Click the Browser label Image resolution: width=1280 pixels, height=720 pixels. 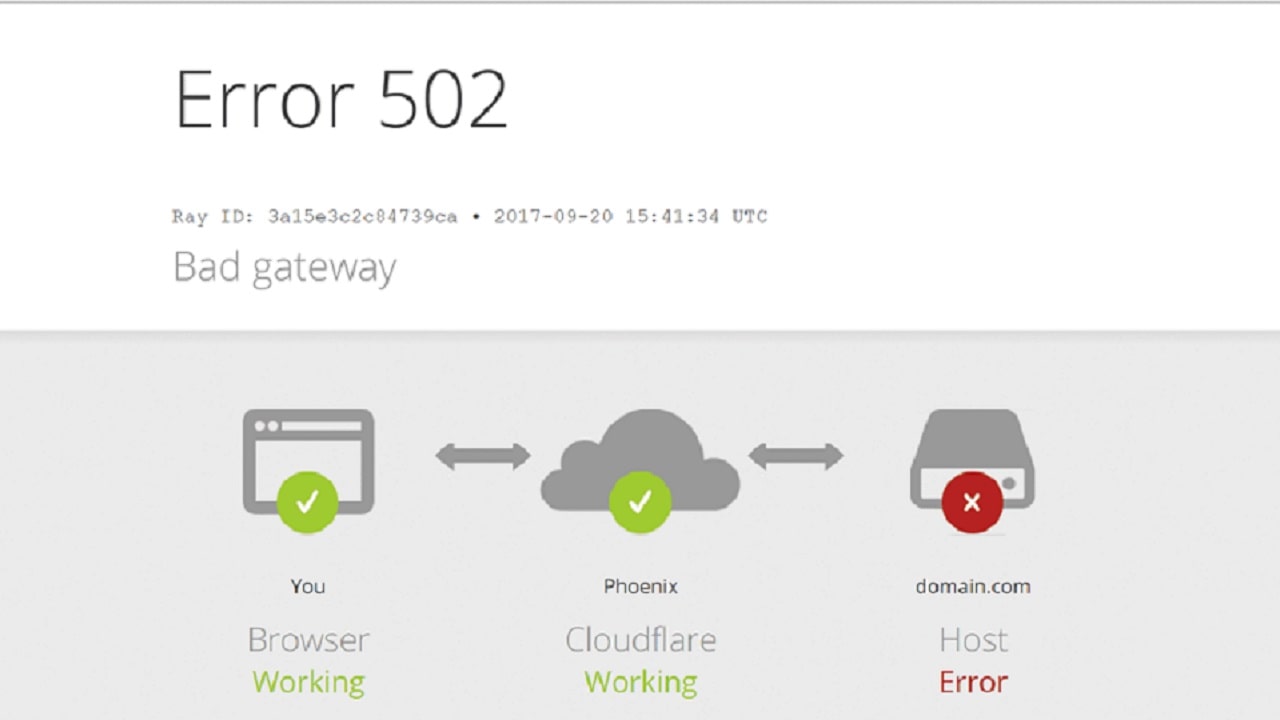click(309, 640)
